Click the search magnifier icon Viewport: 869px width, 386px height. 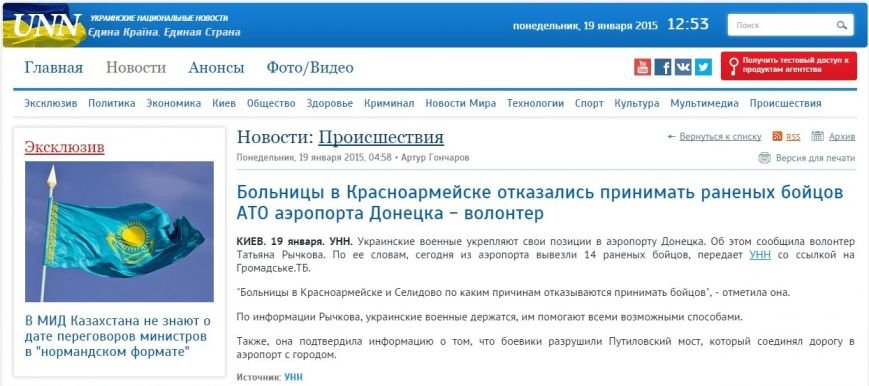point(841,25)
